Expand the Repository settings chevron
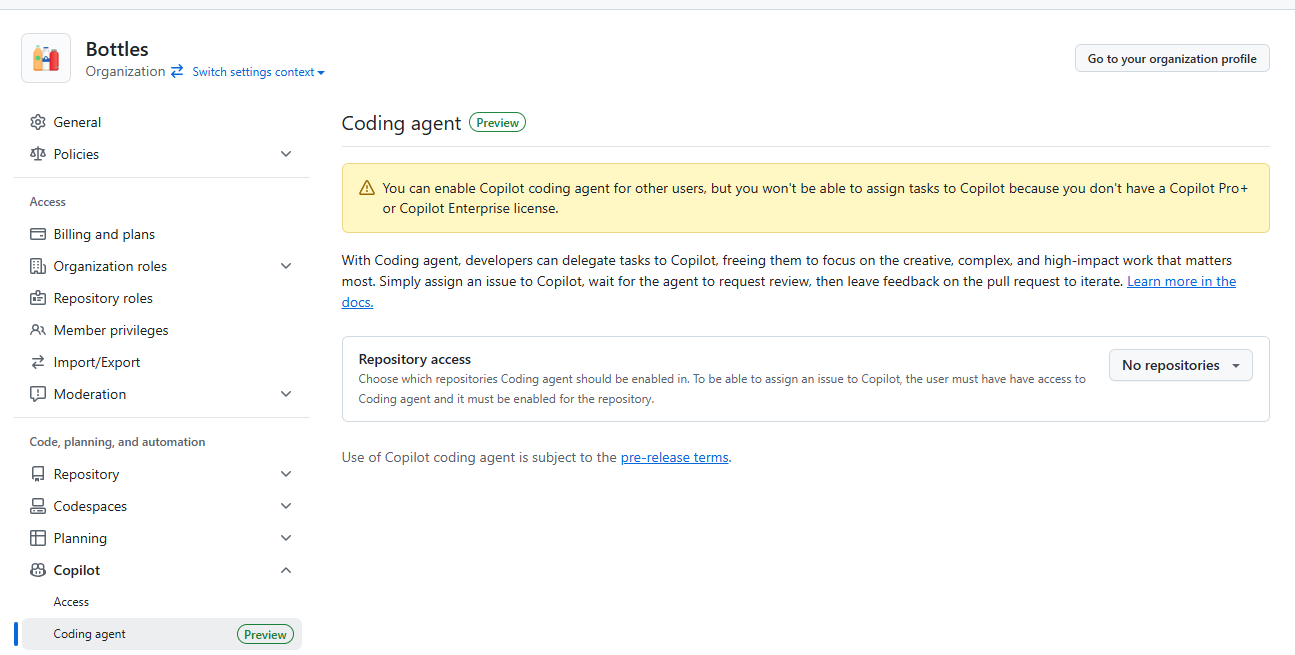The image size is (1295, 655). tap(286, 474)
